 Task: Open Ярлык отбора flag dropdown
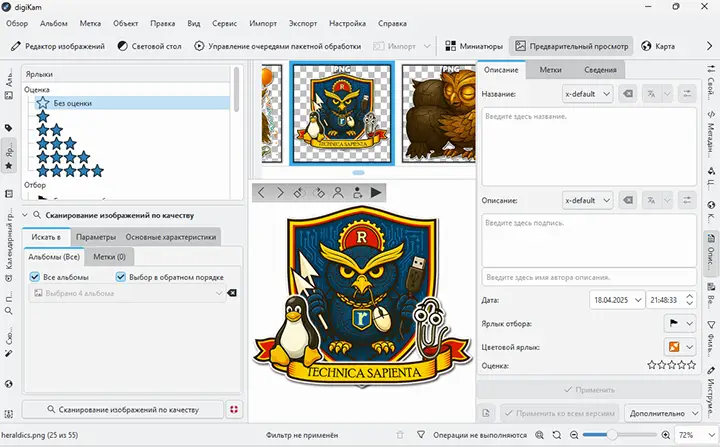pos(680,323)
